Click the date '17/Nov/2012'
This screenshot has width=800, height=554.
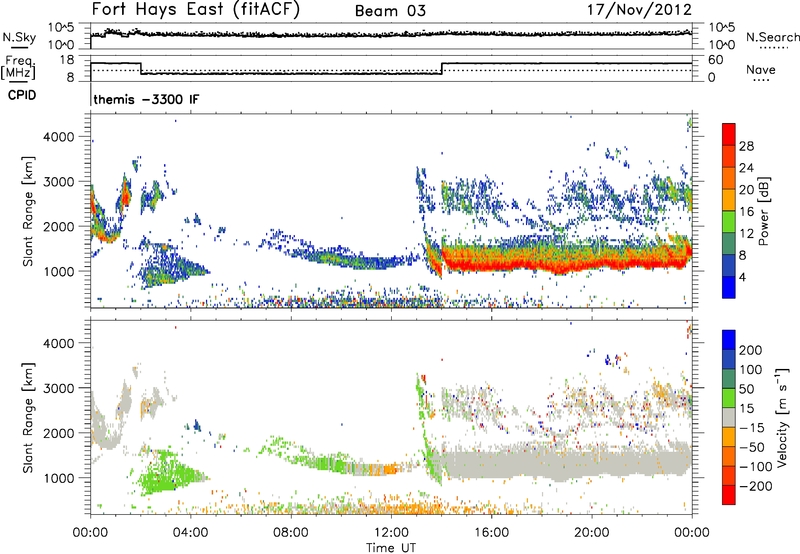pos(639,10)
